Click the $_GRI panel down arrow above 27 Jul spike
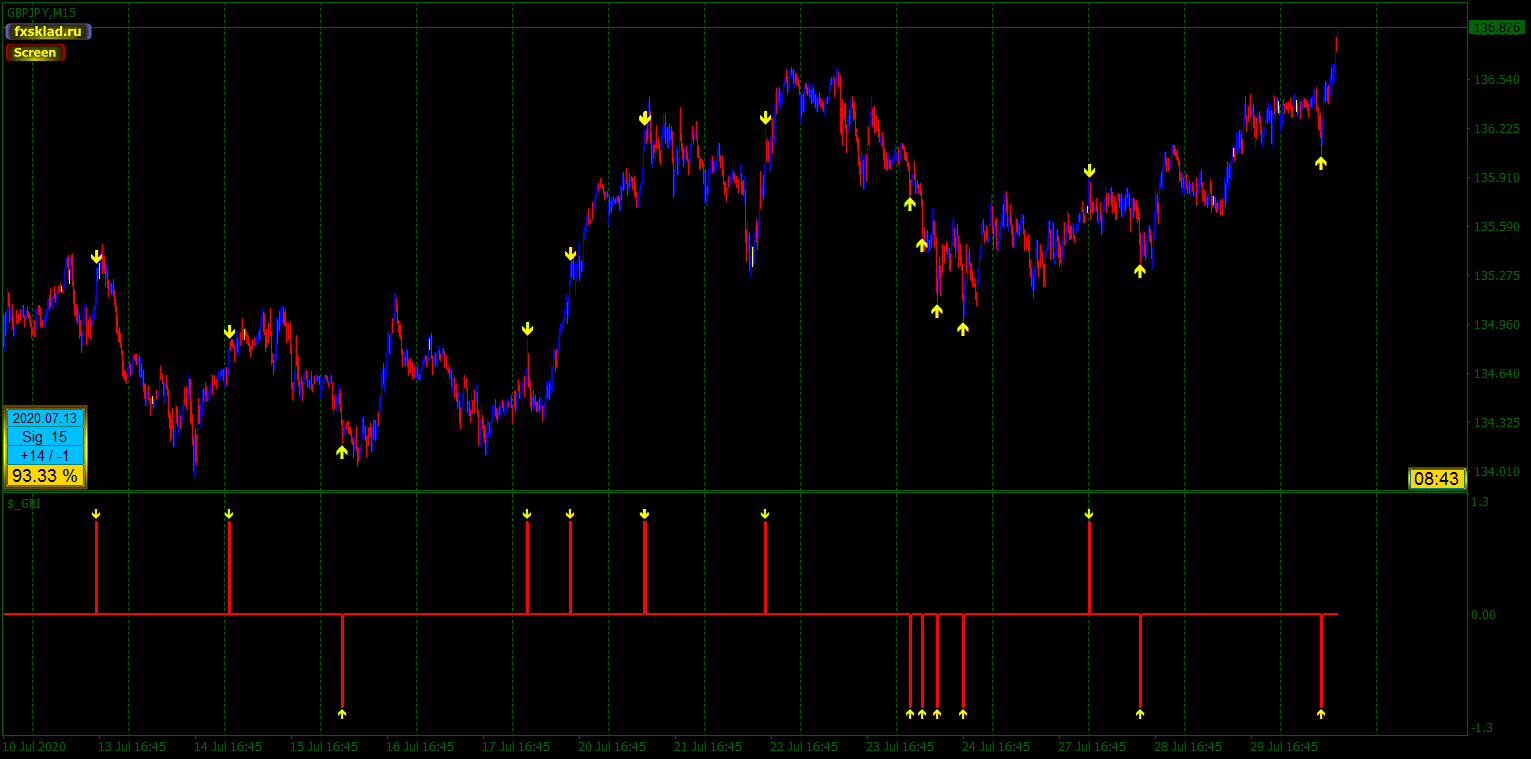 point(1089,514)
